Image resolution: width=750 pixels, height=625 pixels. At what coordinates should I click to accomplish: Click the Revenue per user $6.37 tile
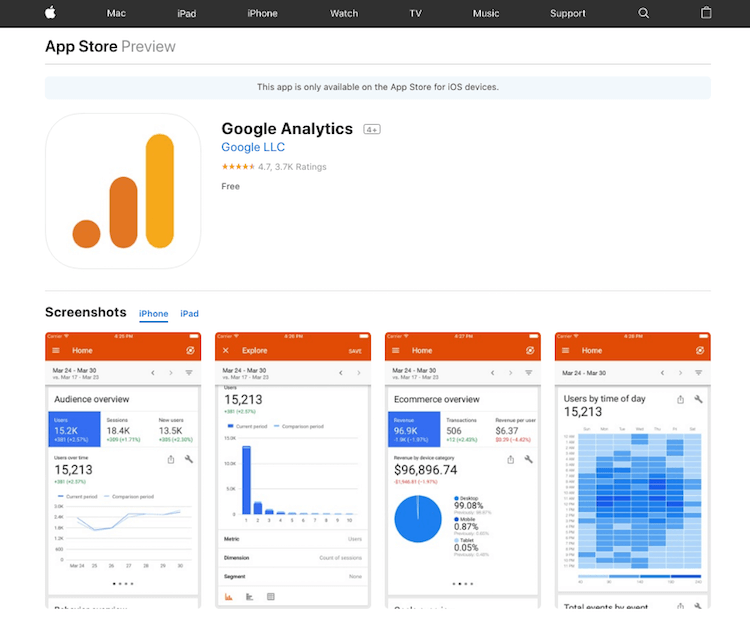(515, 429)
